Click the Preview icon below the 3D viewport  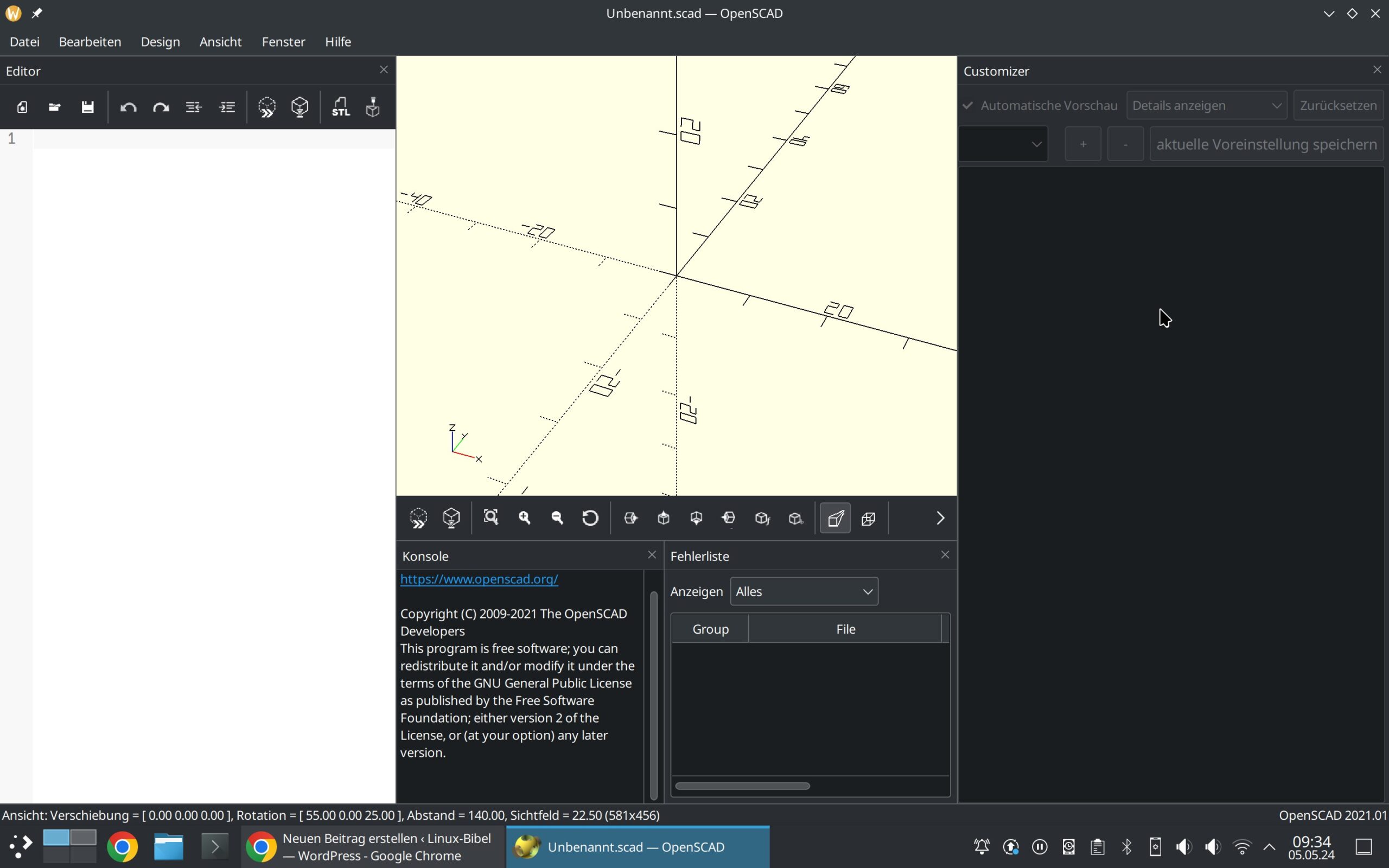[x=418, y=518]
